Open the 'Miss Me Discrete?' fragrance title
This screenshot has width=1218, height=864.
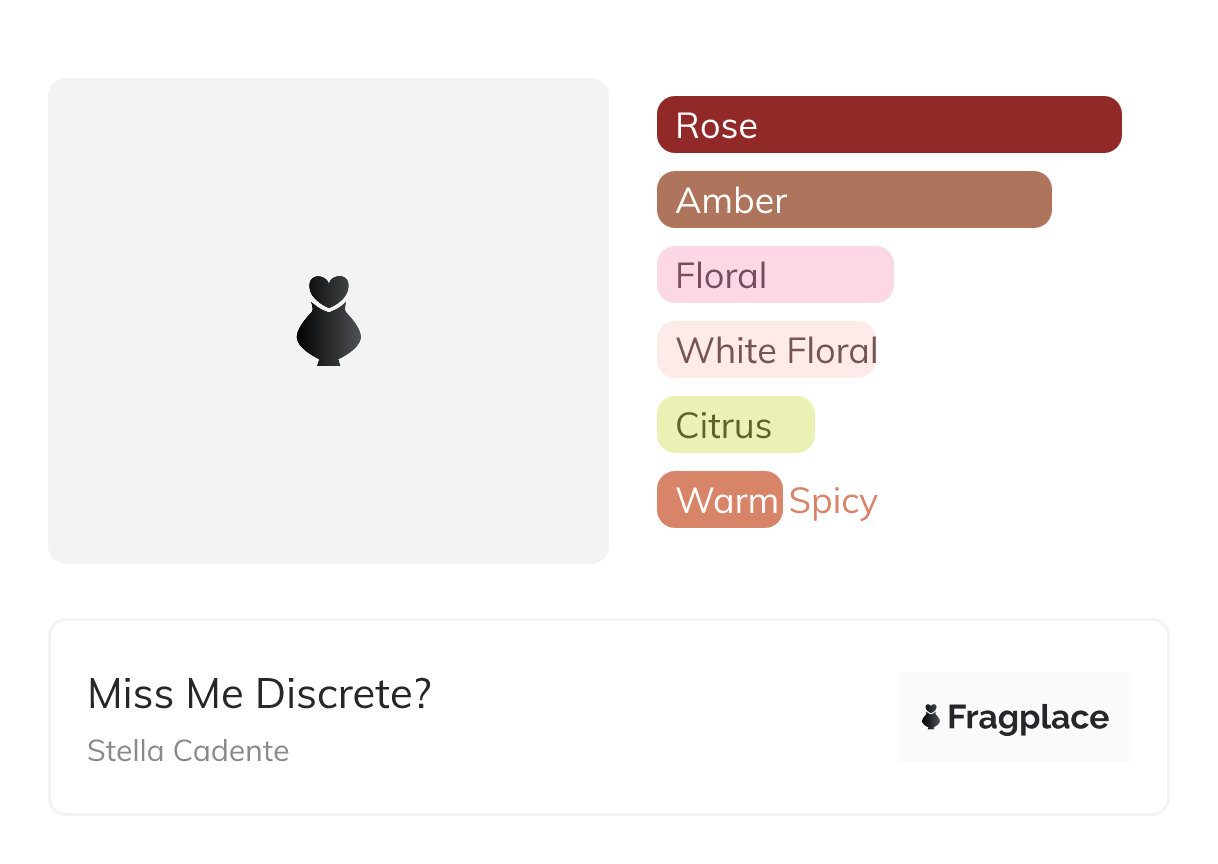(x=259, y=694)
